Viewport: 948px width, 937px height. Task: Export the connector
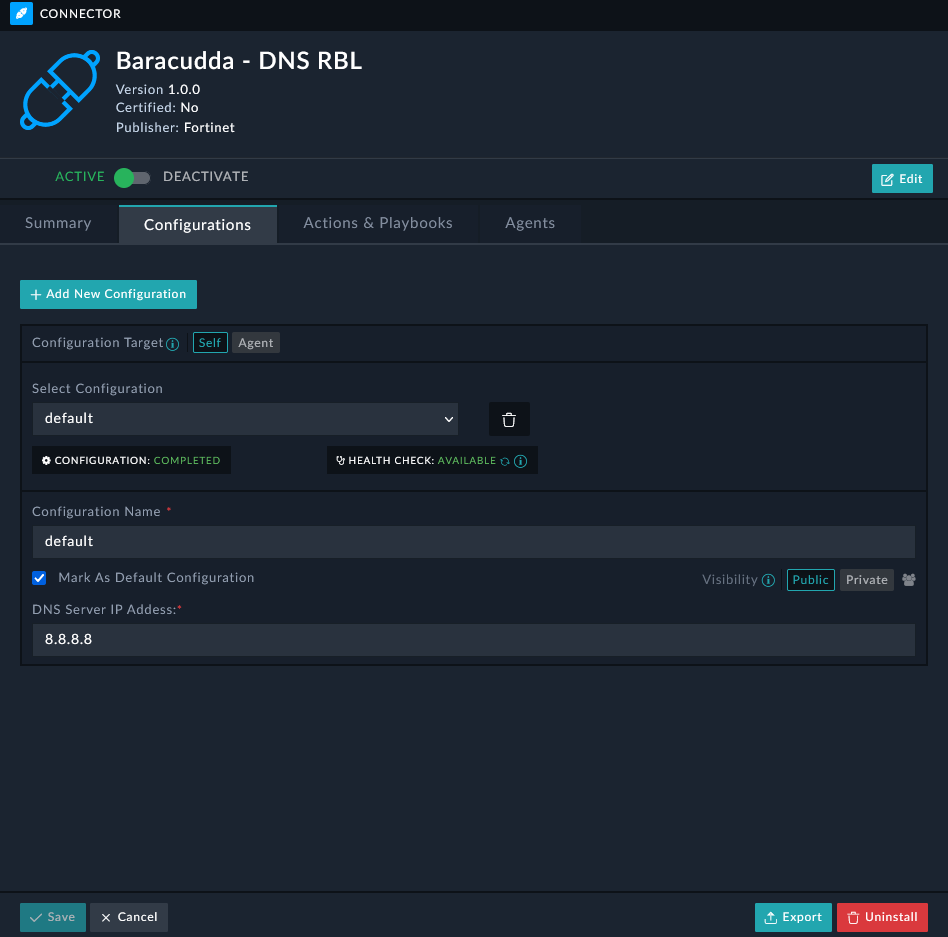click(x=793, y=918)
